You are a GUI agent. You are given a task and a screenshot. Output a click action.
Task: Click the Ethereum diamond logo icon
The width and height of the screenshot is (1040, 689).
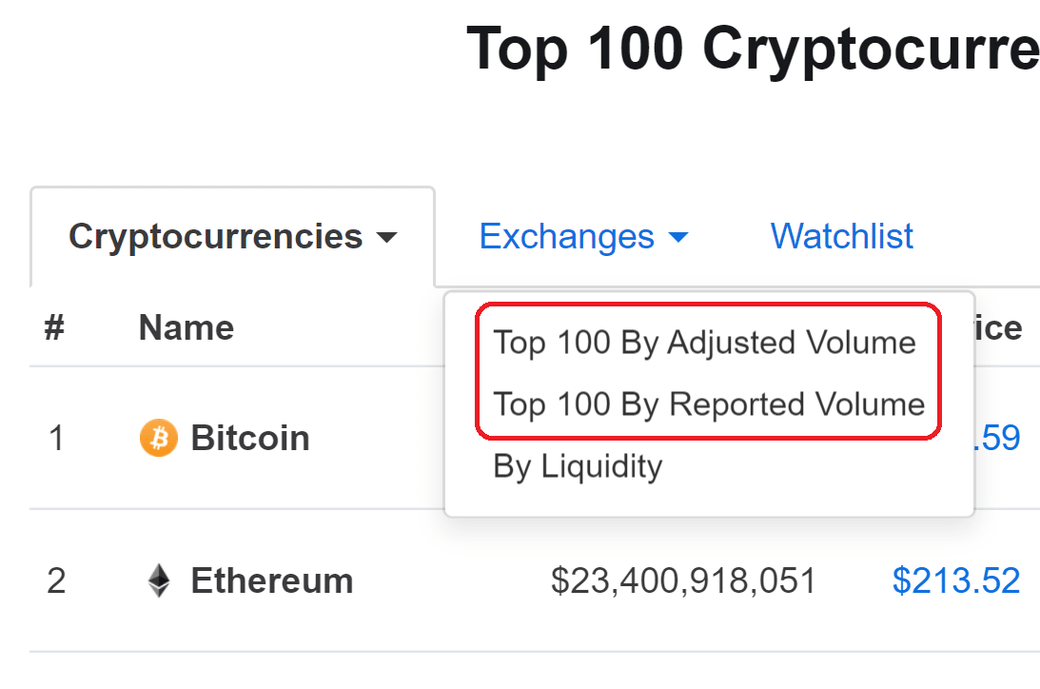(x=159, y=580)
